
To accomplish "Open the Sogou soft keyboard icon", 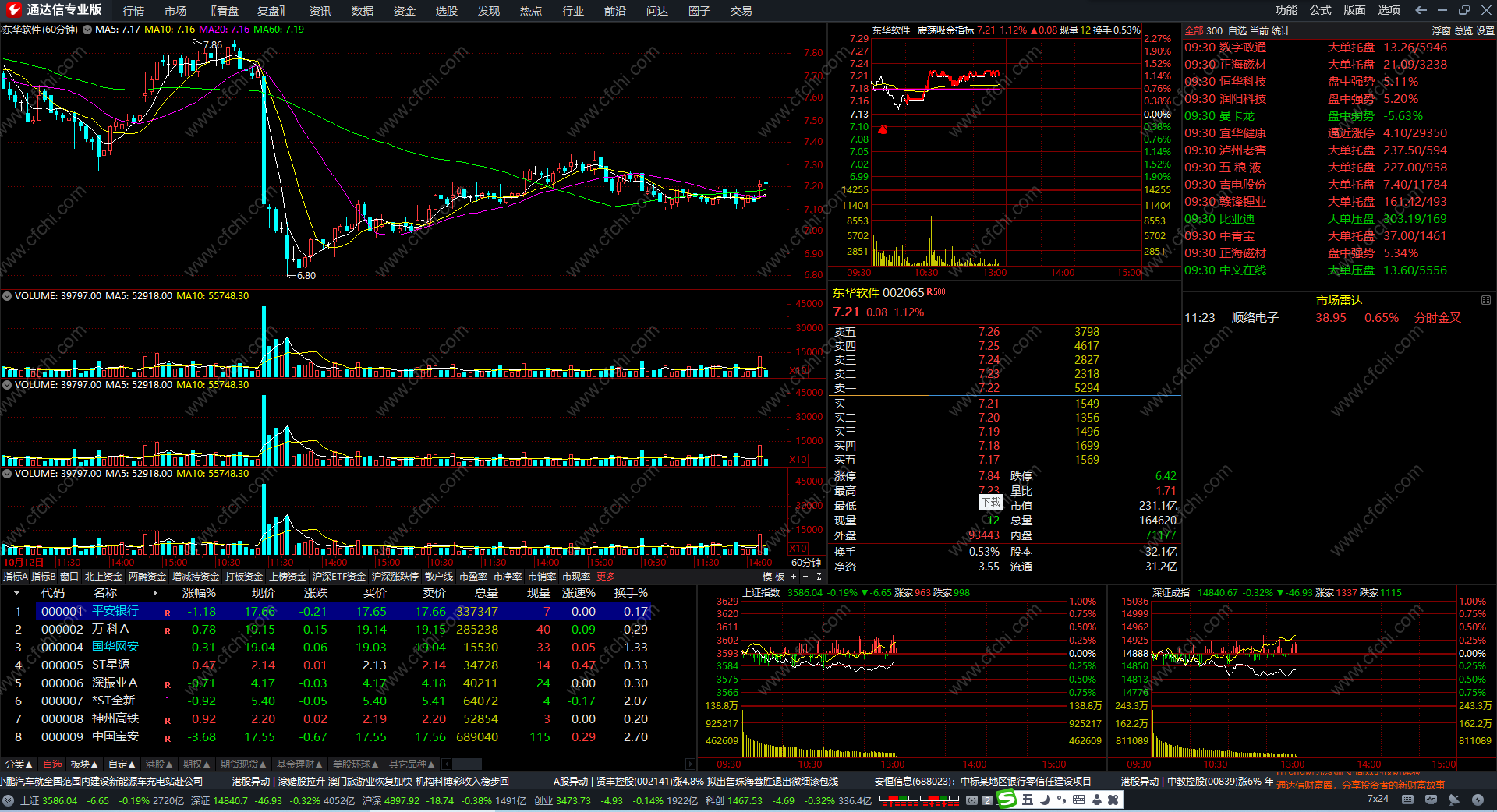I will pyautogui.click(x=1079, y=800).
